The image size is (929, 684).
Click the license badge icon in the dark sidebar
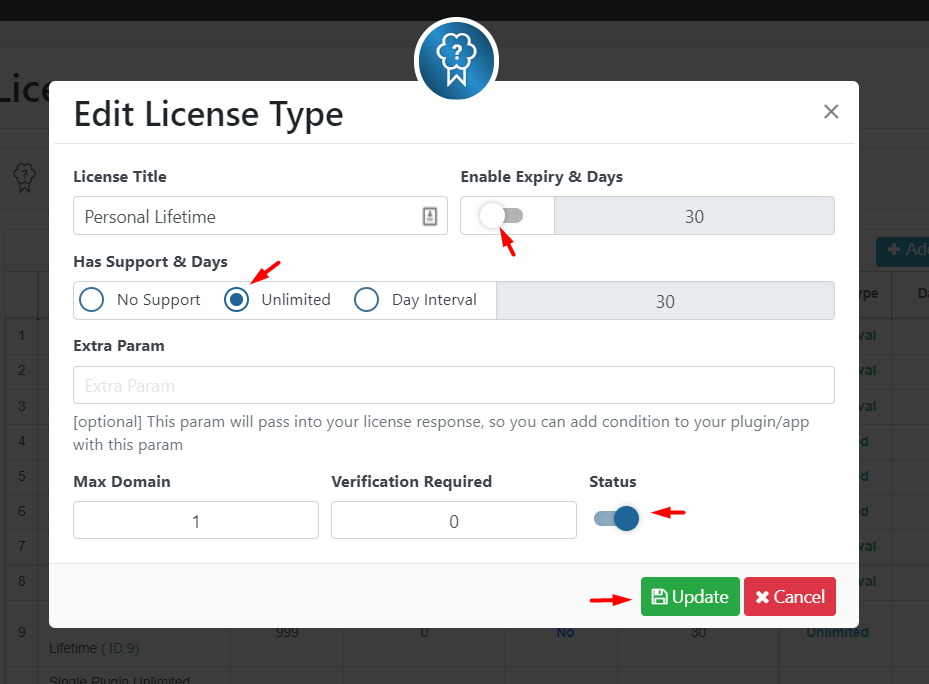click(24, 177)
